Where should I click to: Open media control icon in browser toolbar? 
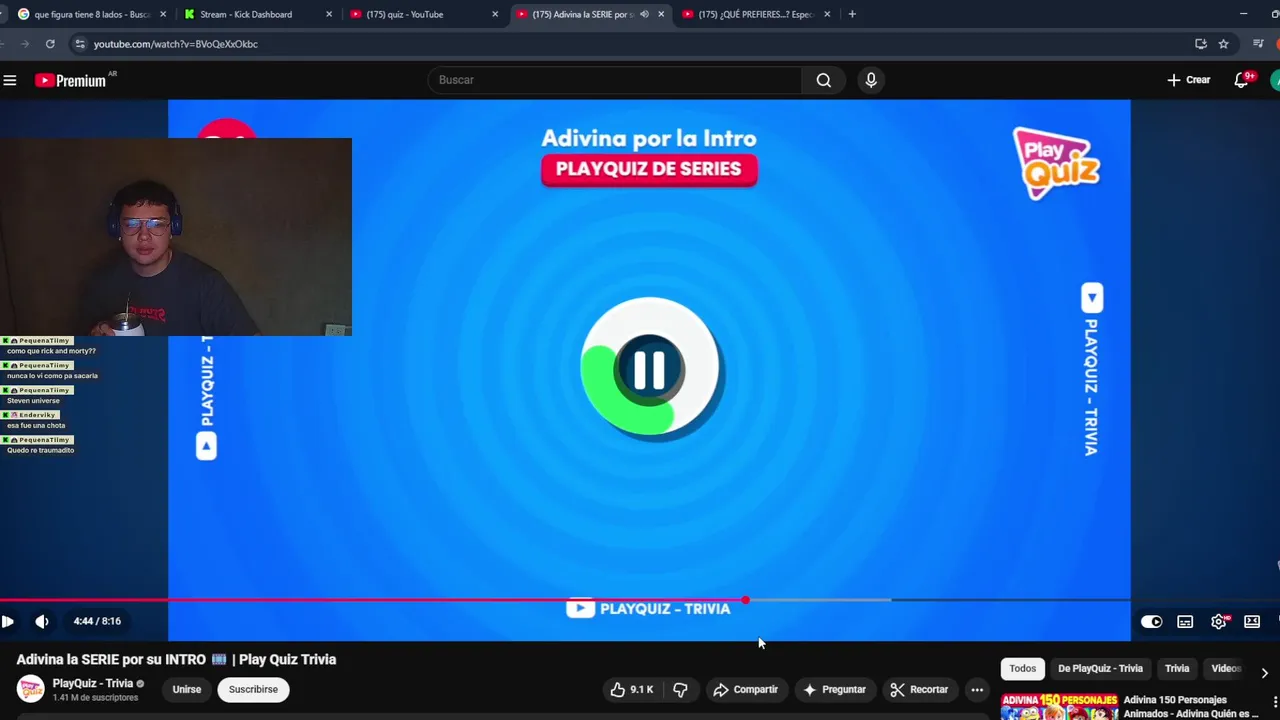pos(1258,44)
